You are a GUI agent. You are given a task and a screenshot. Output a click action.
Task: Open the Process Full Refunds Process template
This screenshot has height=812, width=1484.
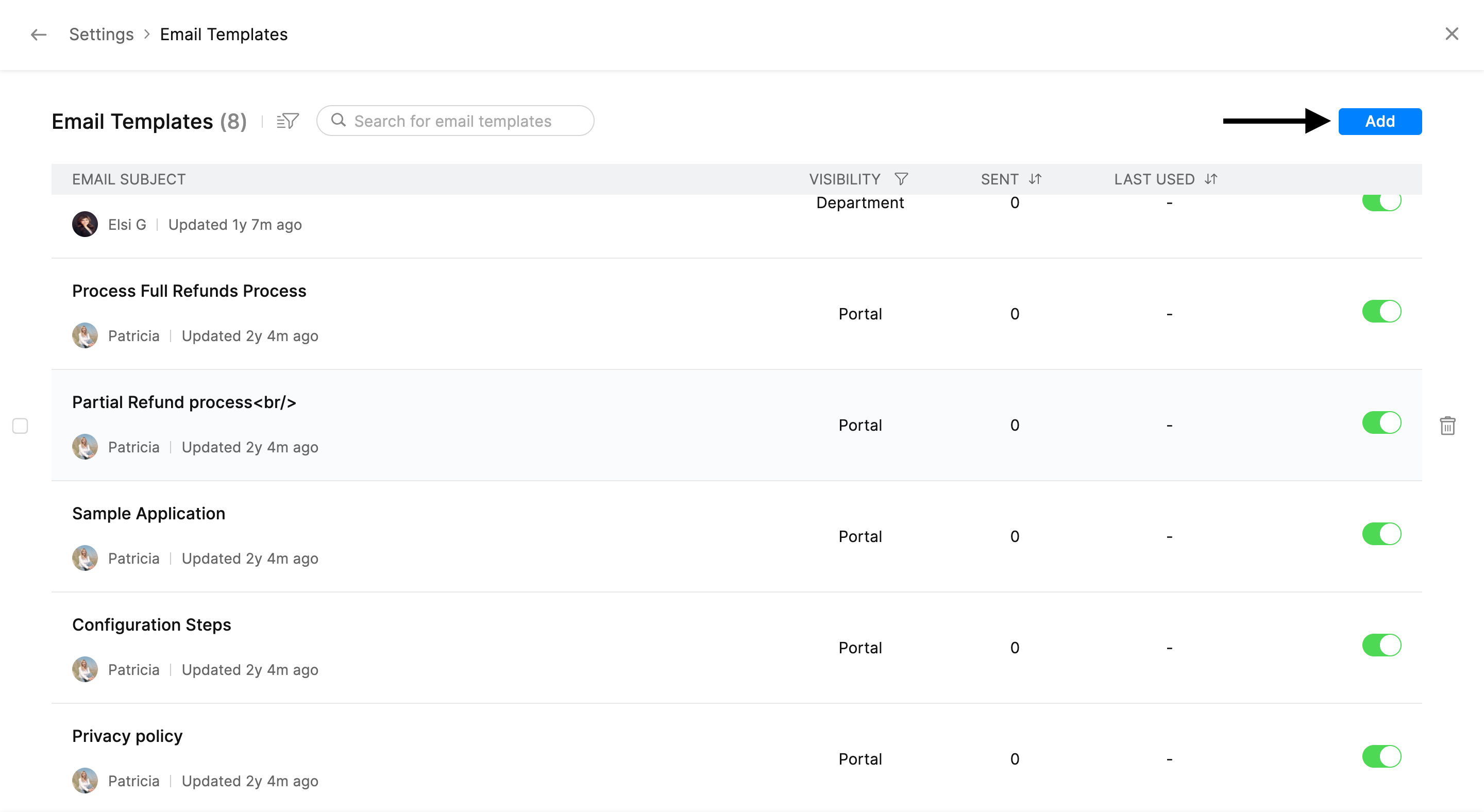pos(189,291)
